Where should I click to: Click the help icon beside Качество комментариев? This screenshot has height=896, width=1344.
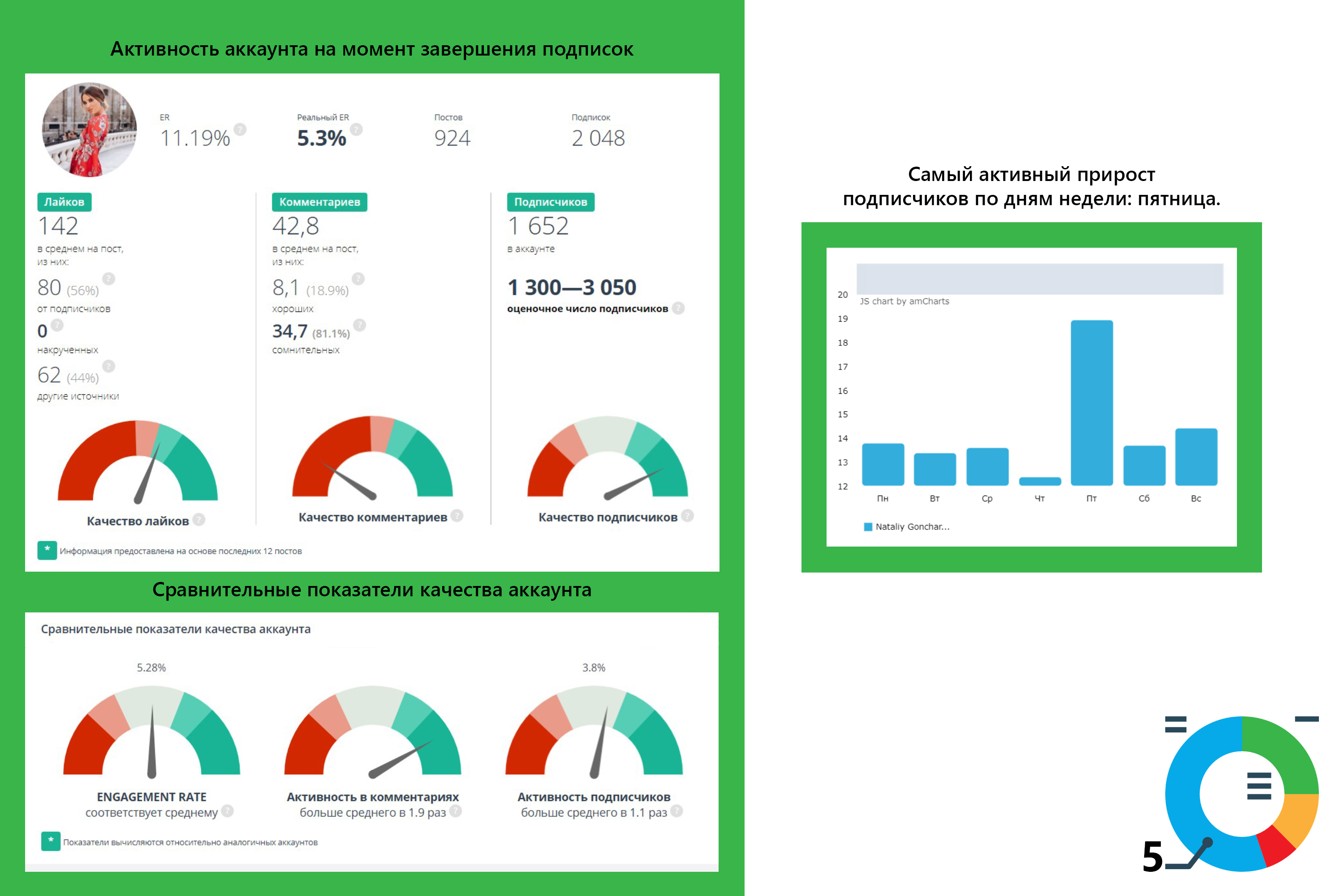pyautogui.click(x=457, y=516)
